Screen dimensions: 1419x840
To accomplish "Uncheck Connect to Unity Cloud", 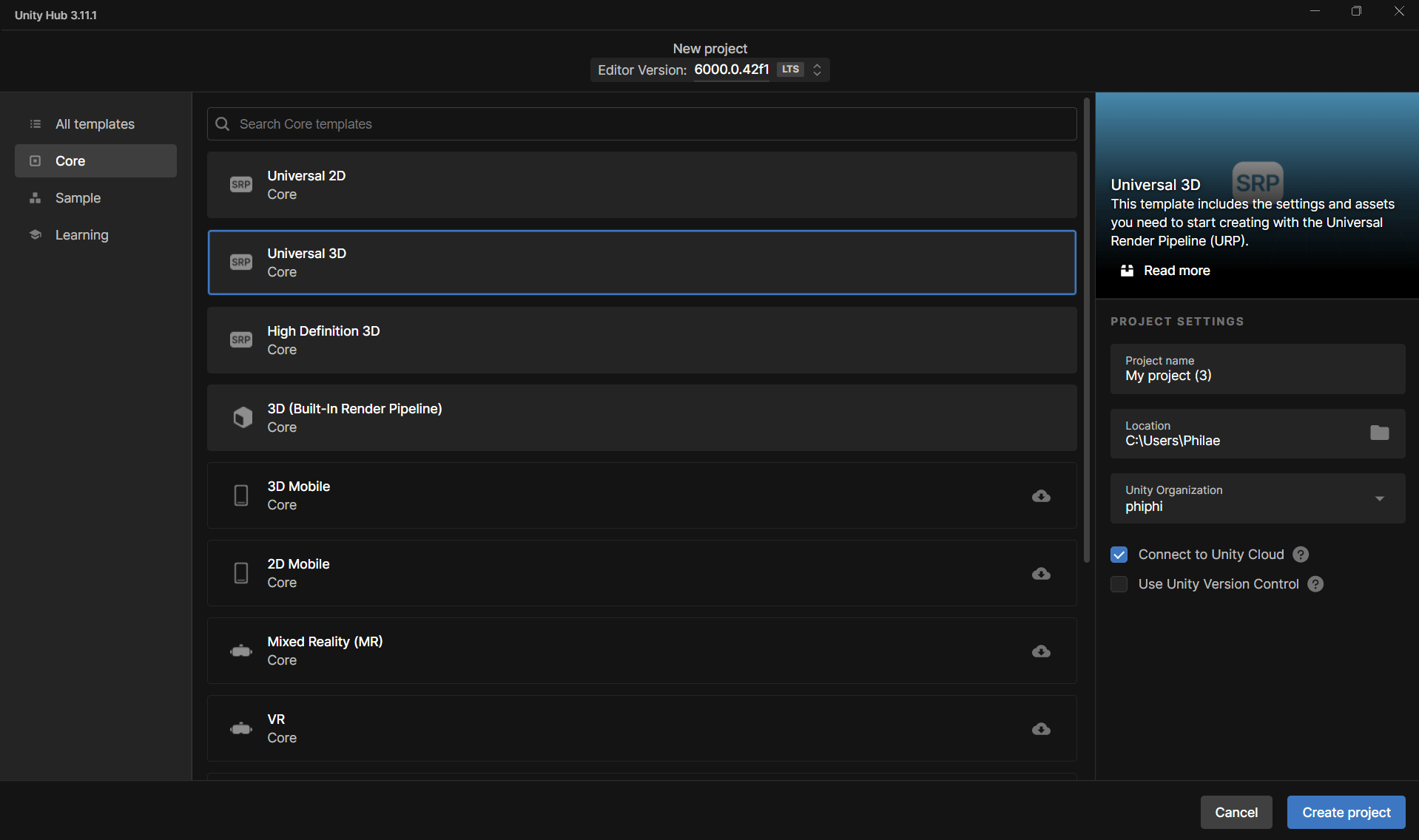I will (x=1119, y=555).
